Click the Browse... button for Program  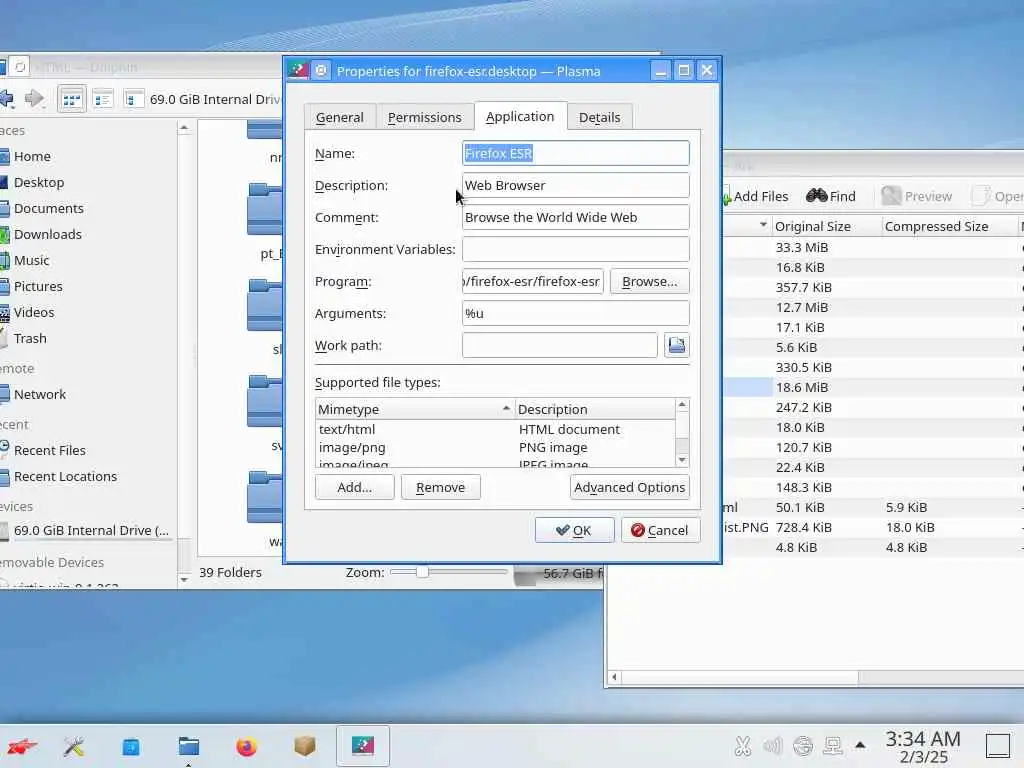[649, 281]
